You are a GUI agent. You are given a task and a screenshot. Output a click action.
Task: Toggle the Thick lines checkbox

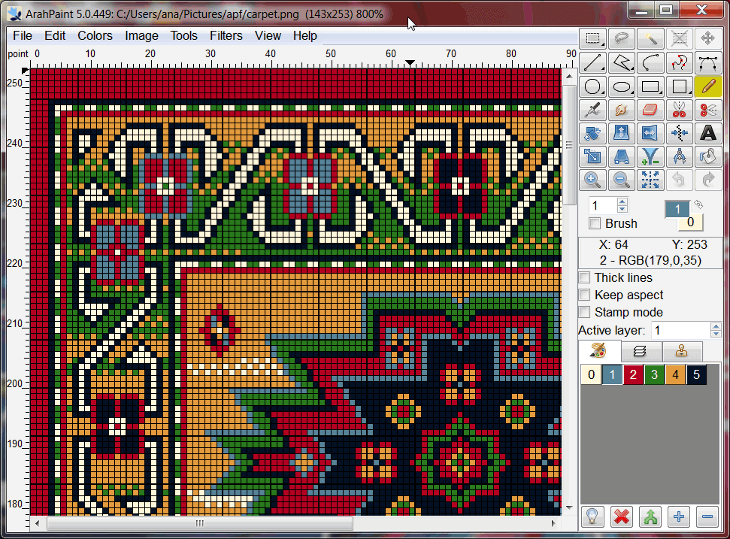[586, 278]
